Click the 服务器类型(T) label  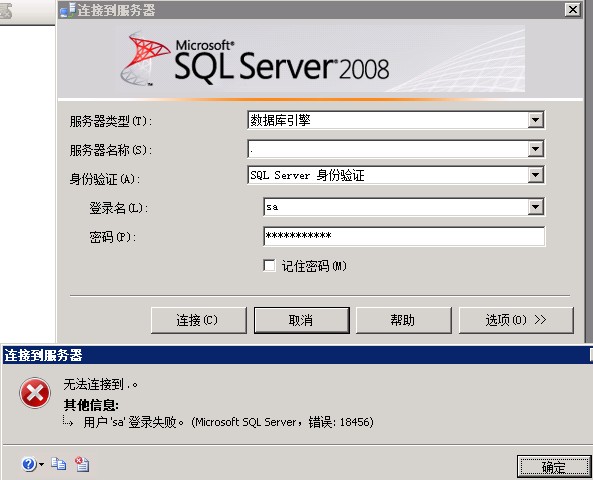point(110,121)
